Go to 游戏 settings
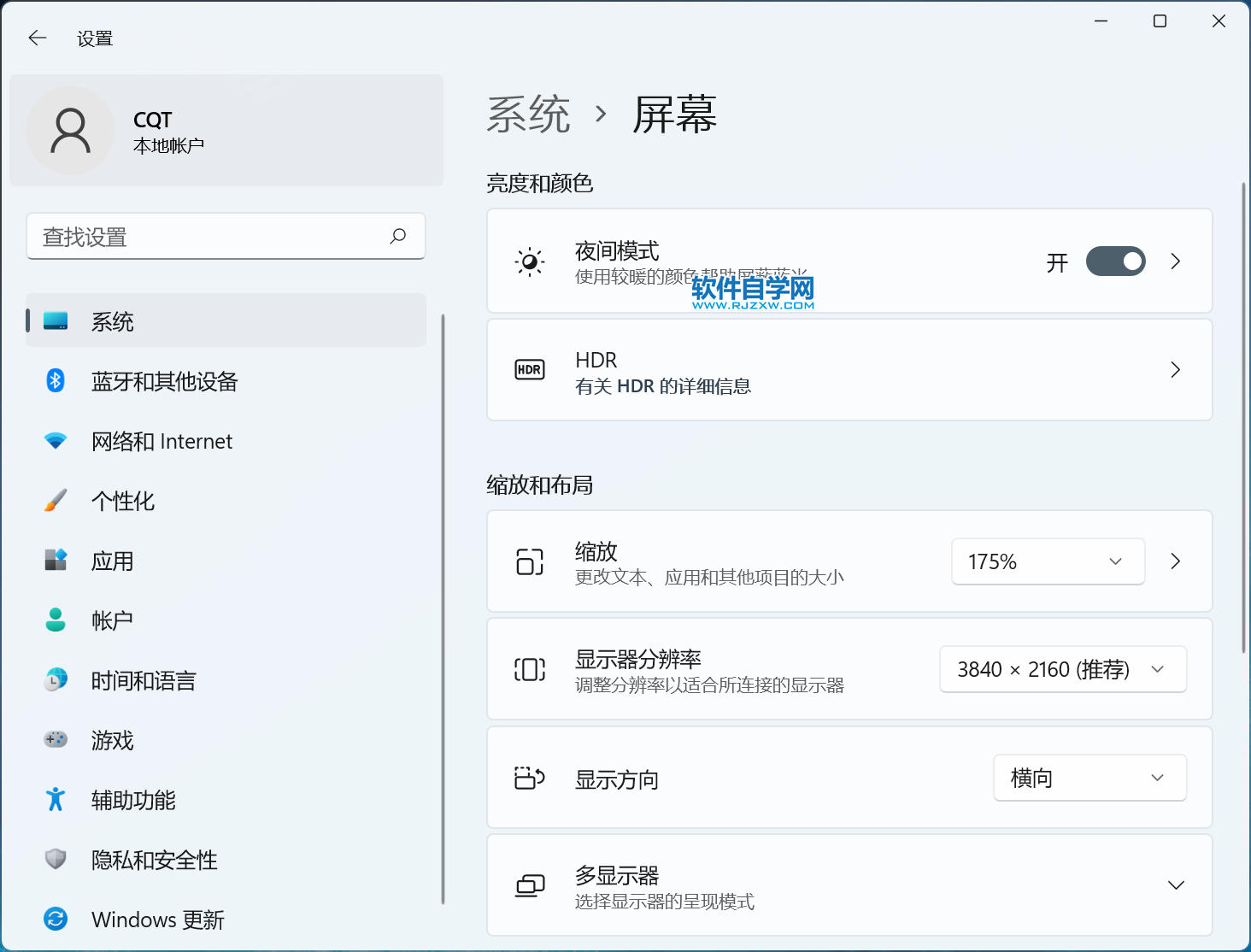 tap(226, 740)
